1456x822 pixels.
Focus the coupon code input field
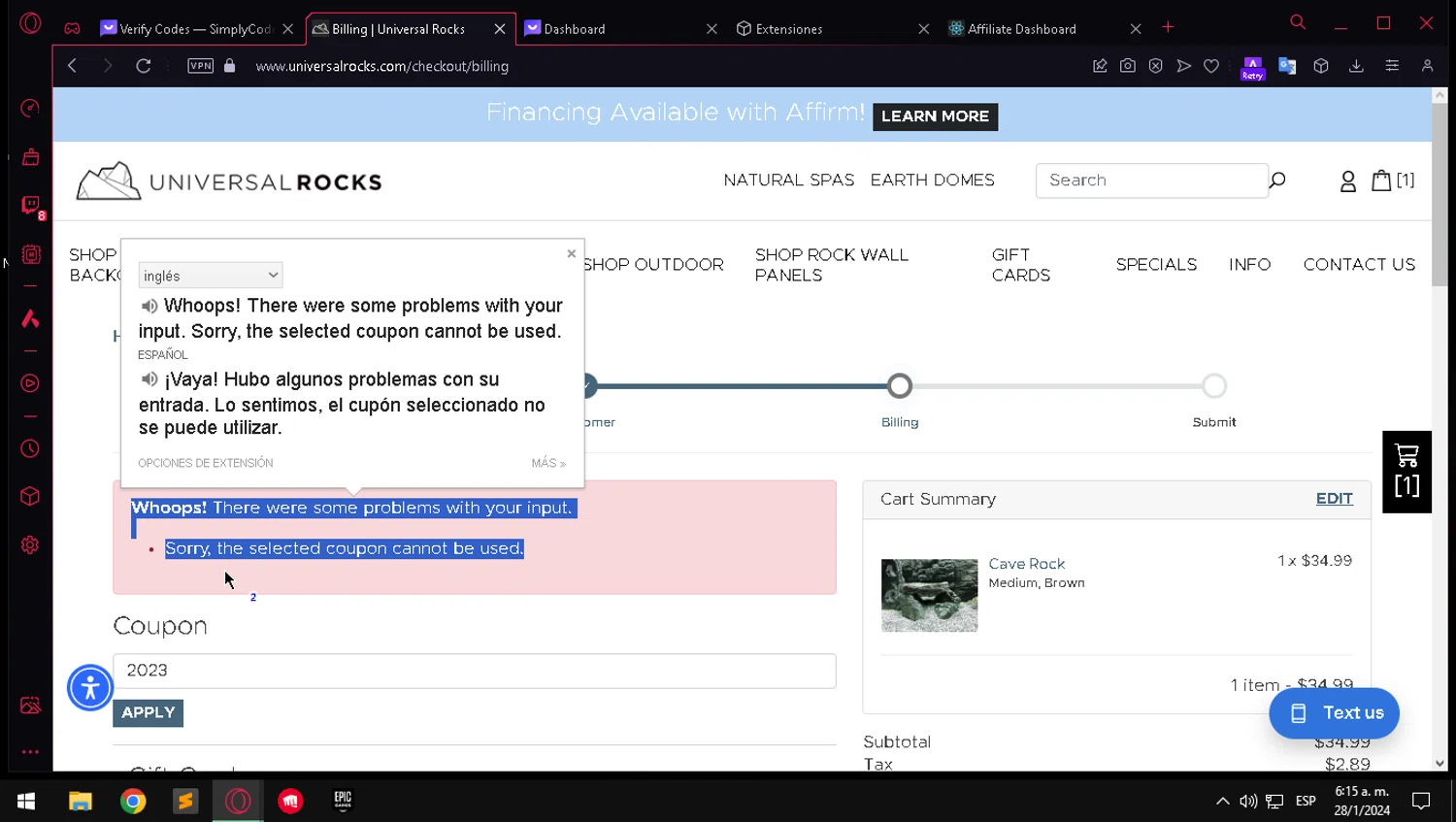(x=475, y=671)
